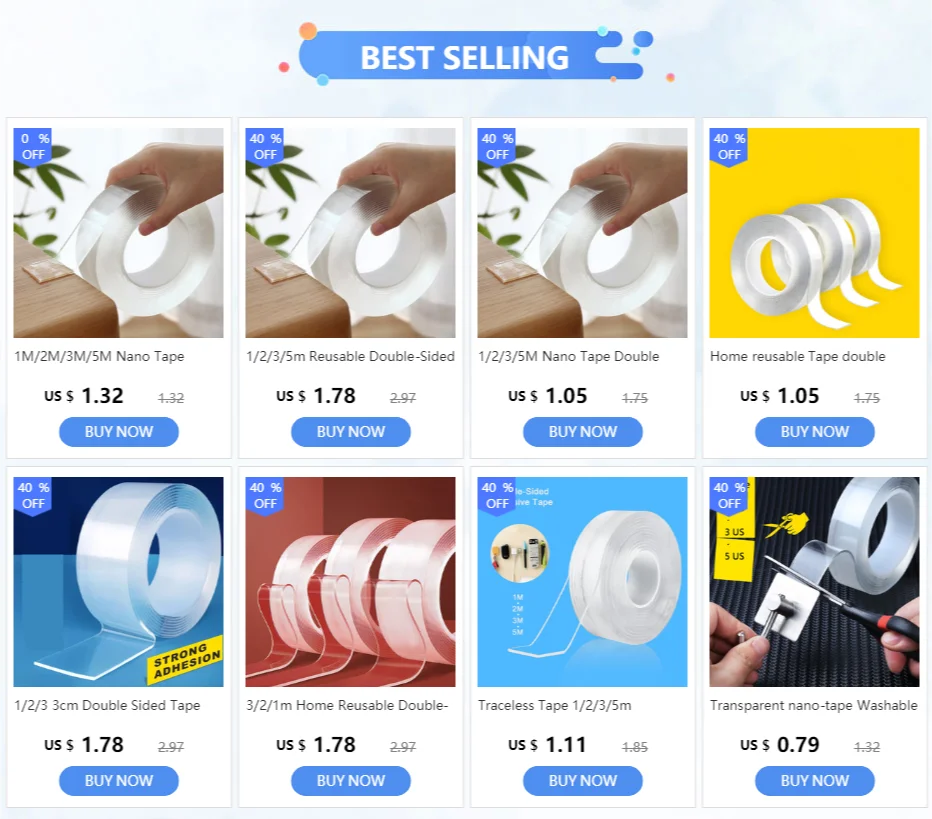Buy the 1M/2M/3M/5M Nano Tape now

119,431
